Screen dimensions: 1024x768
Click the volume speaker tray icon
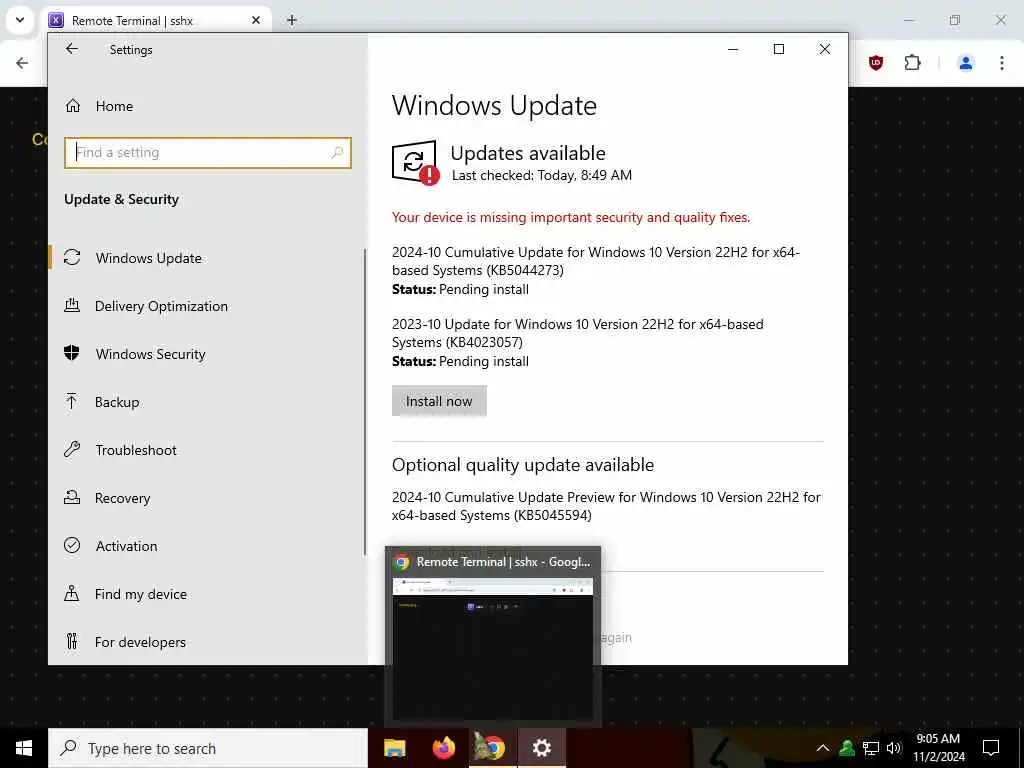[894, 748]
